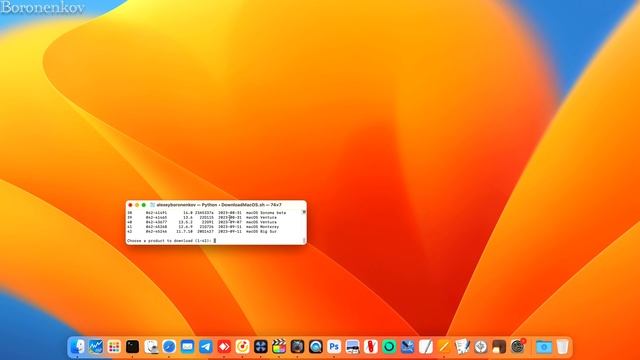Image resolution: width=640 pixels, height=360 pixels.
Task: Open the Preview icon beside Terminal
Action: pos(151,347)
